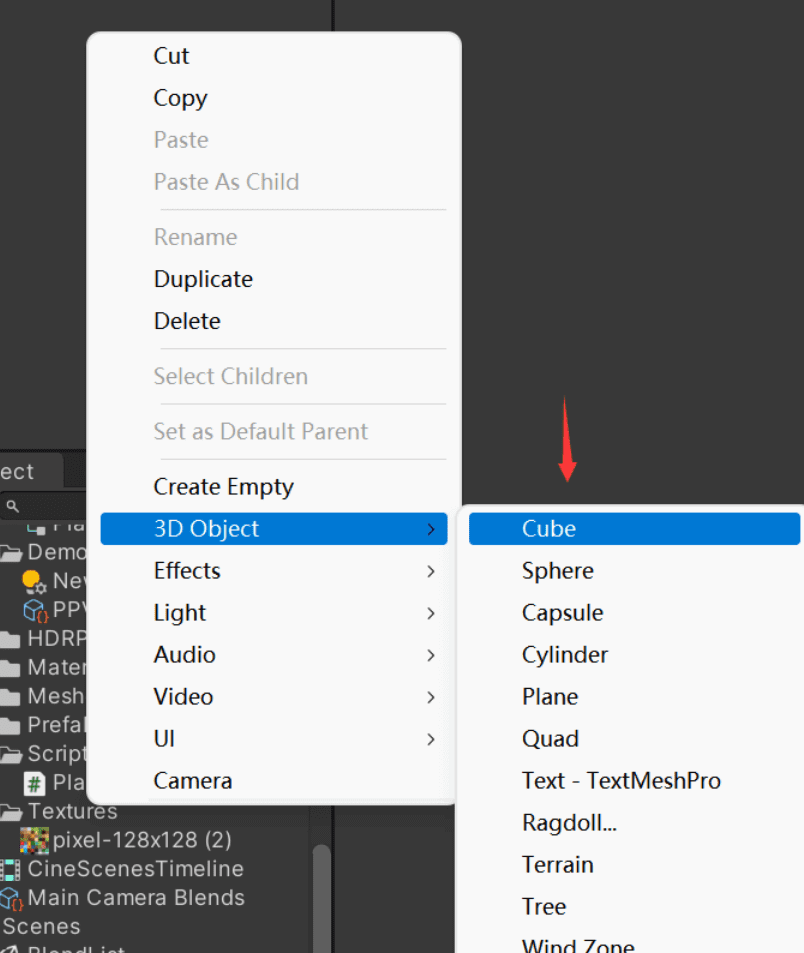This screenshot has width=804, height=953.
Task: Click the search magnifier icon in Project panel
Action: (13, 507)
